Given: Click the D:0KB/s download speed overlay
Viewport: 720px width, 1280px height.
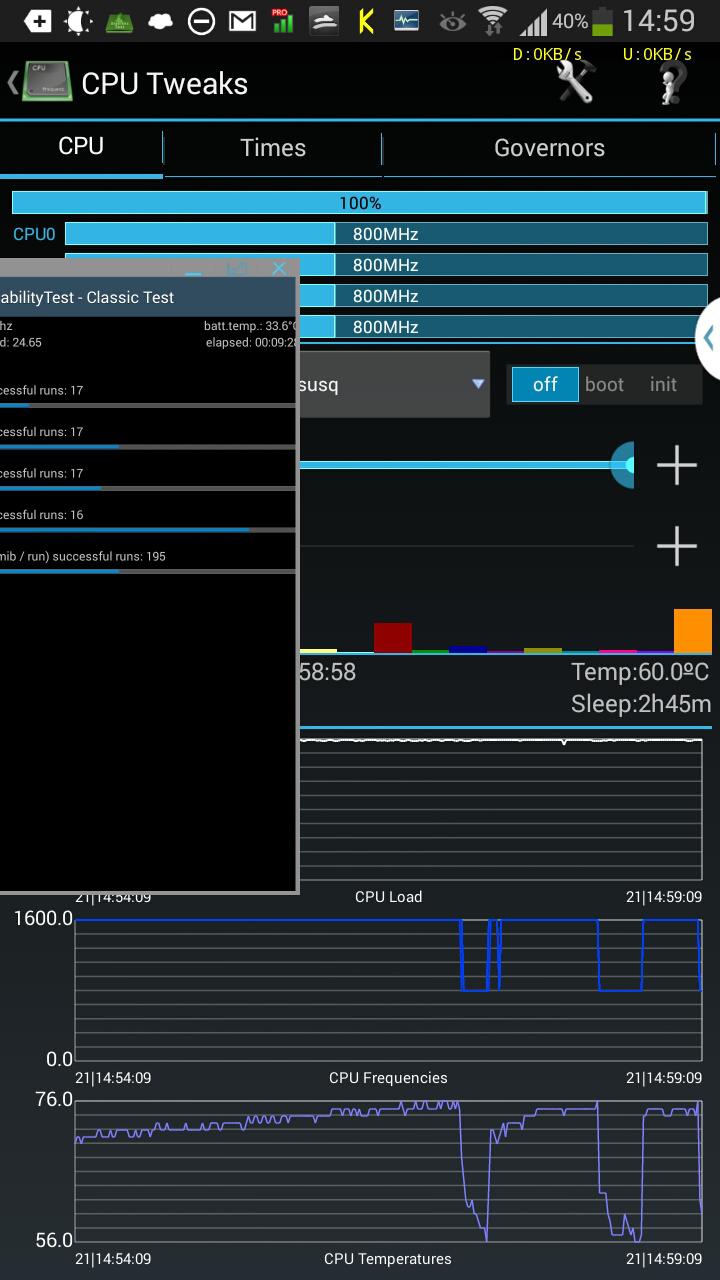Looking at the screenshot, I should (547, 54).
